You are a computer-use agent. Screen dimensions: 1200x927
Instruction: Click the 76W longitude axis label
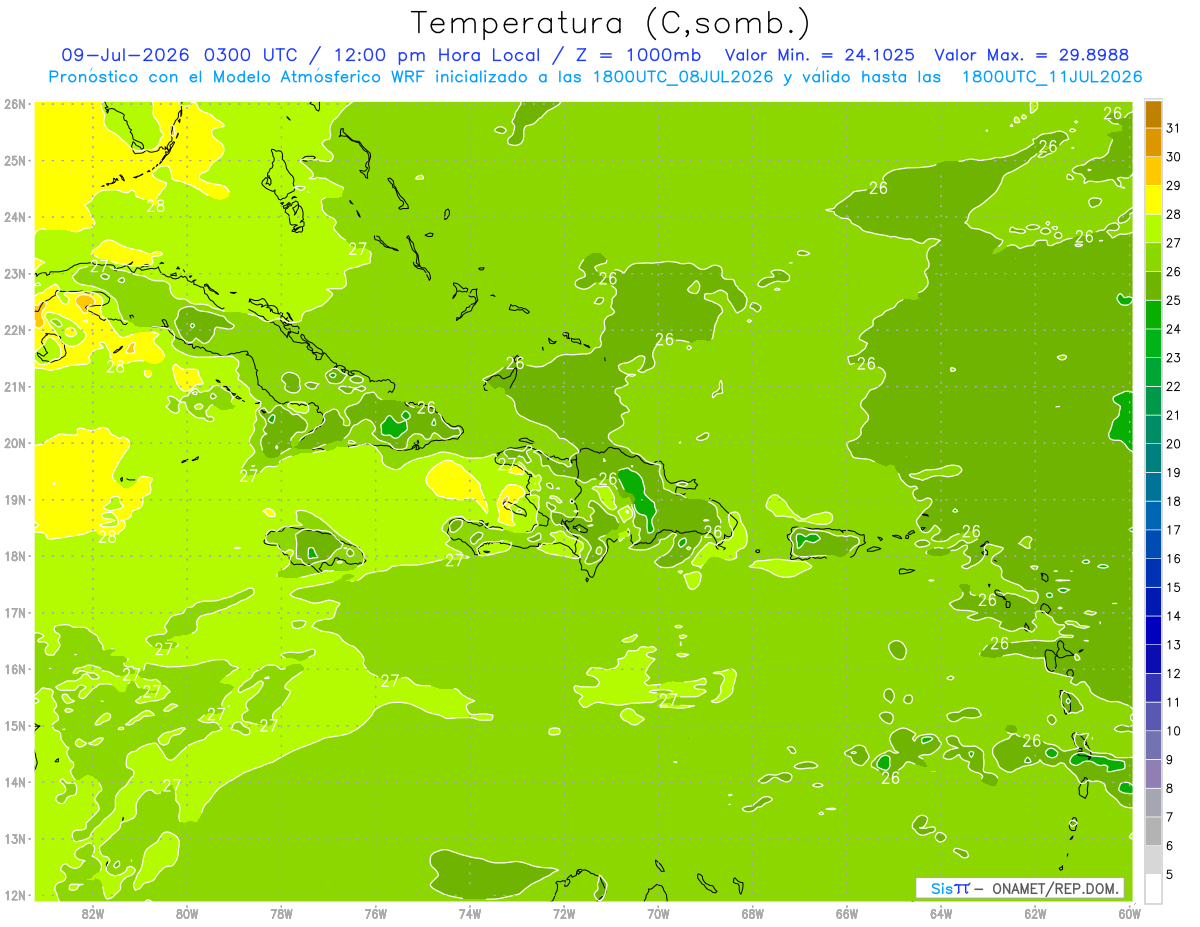(x=376, y=913)
